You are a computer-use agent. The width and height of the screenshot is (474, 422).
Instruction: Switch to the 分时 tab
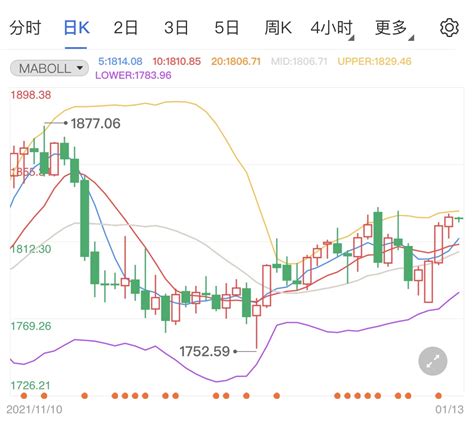tap(25, 28)
